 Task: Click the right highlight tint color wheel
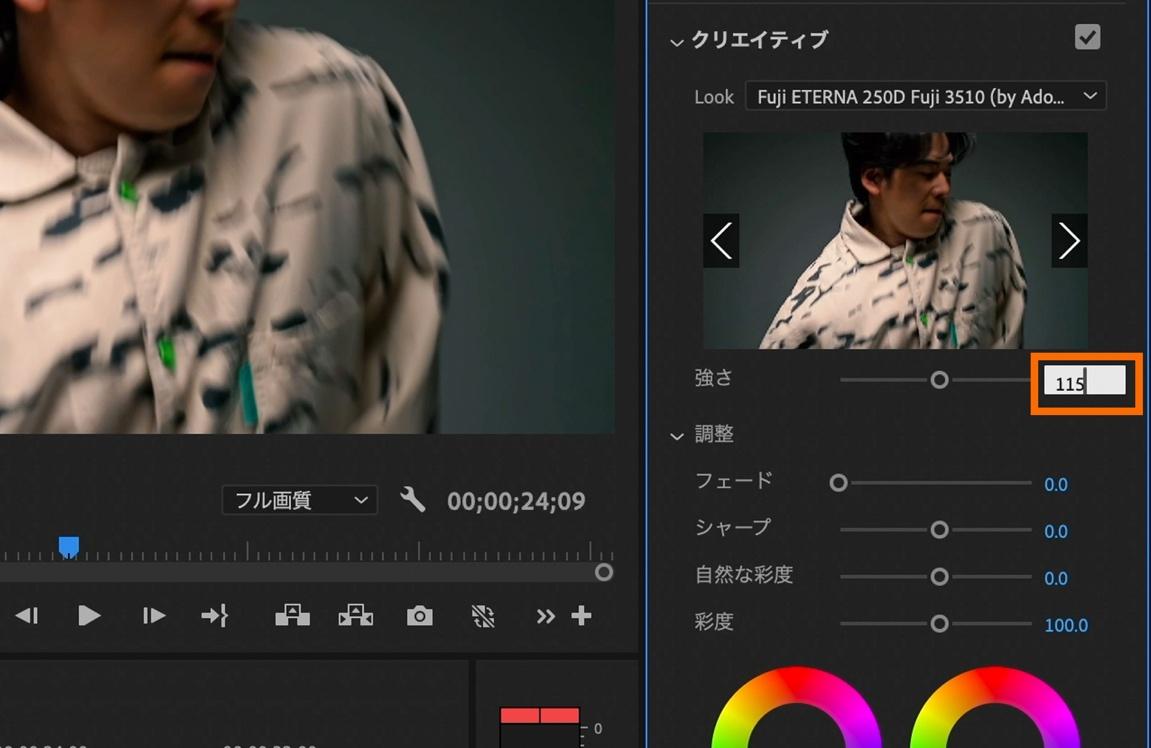[995, 707]
